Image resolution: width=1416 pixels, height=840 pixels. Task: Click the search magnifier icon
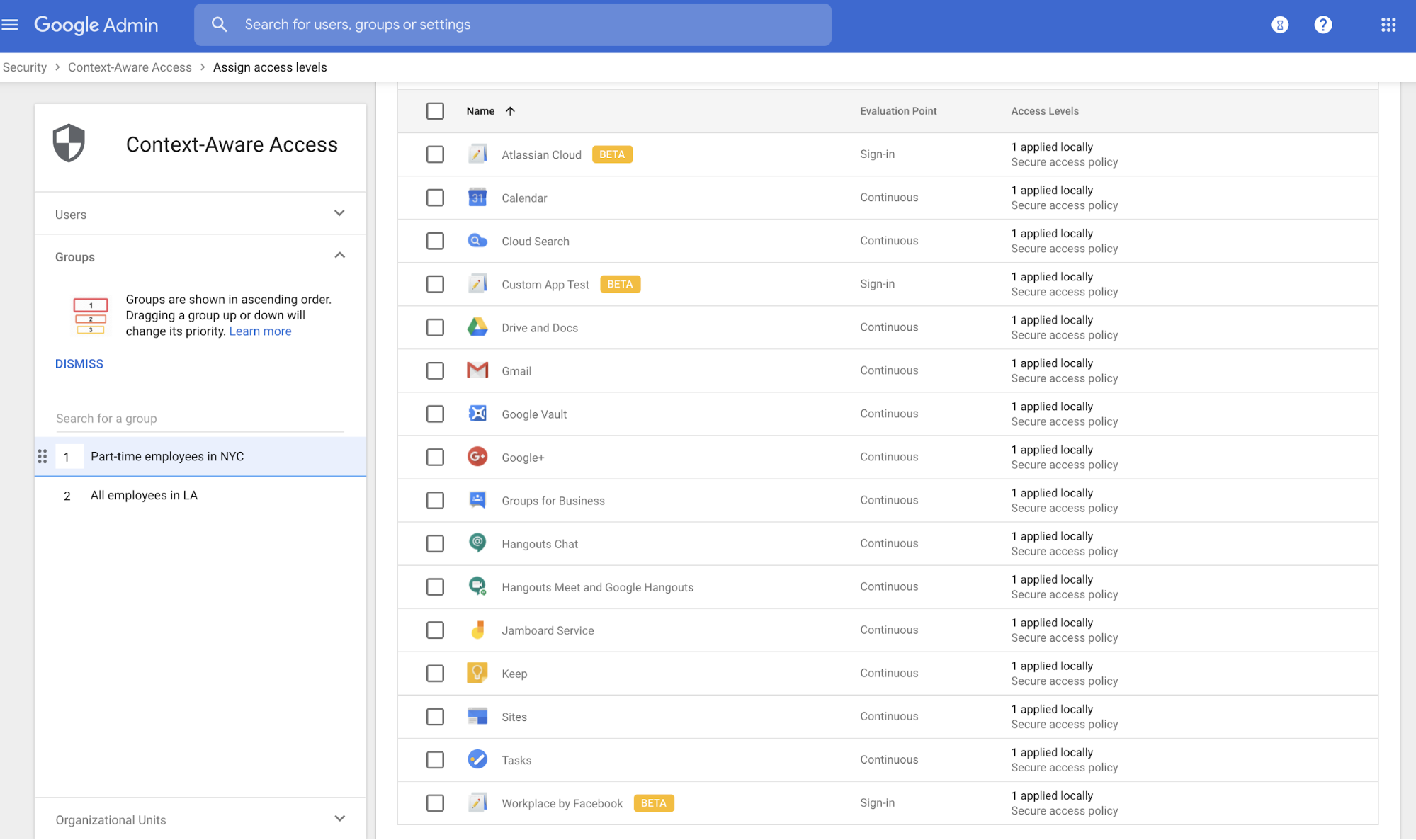click(x=220, y=25)
